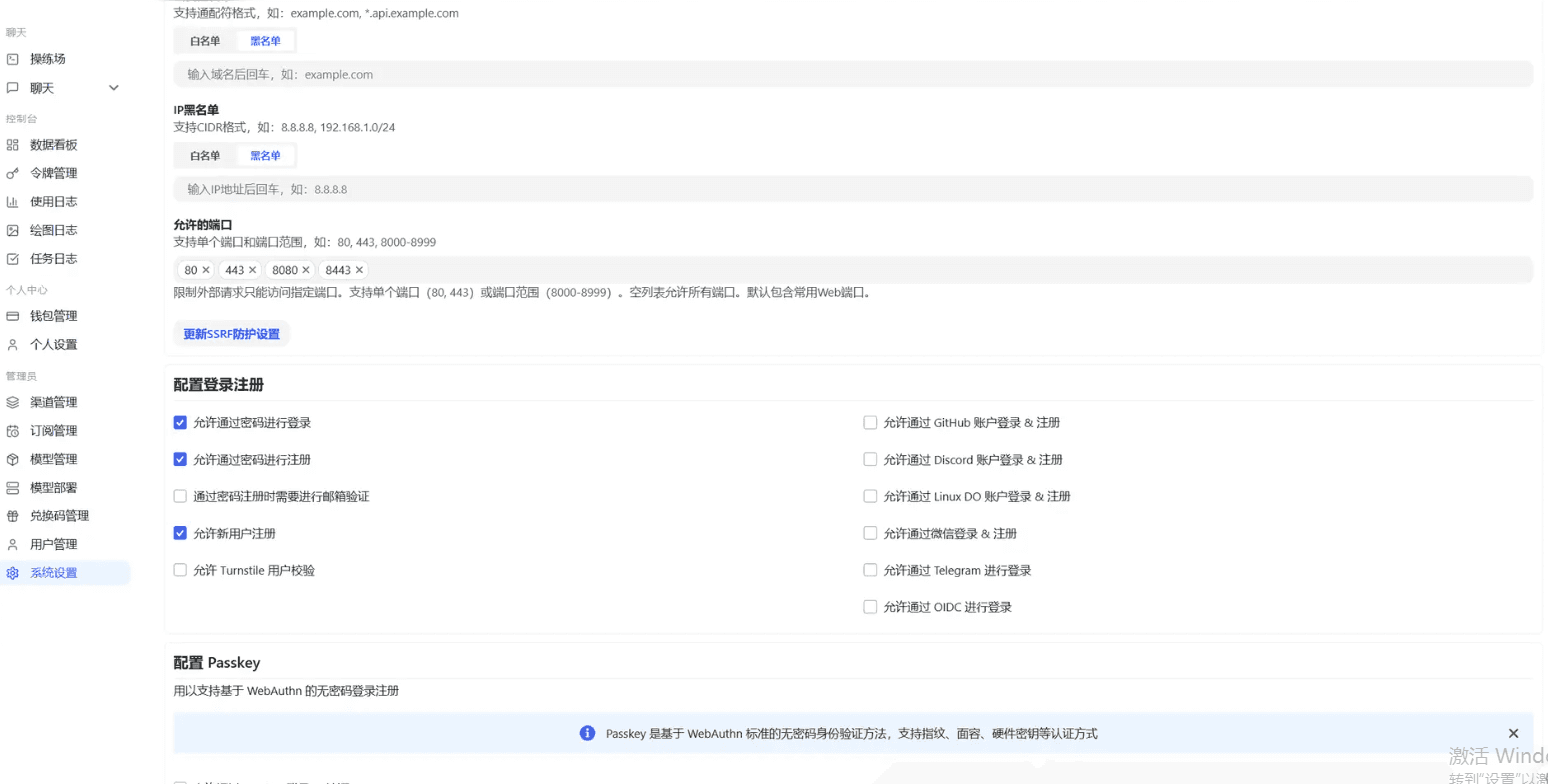
Task: Click the 聊天 speech bubble icon
Action: point(13,88)
